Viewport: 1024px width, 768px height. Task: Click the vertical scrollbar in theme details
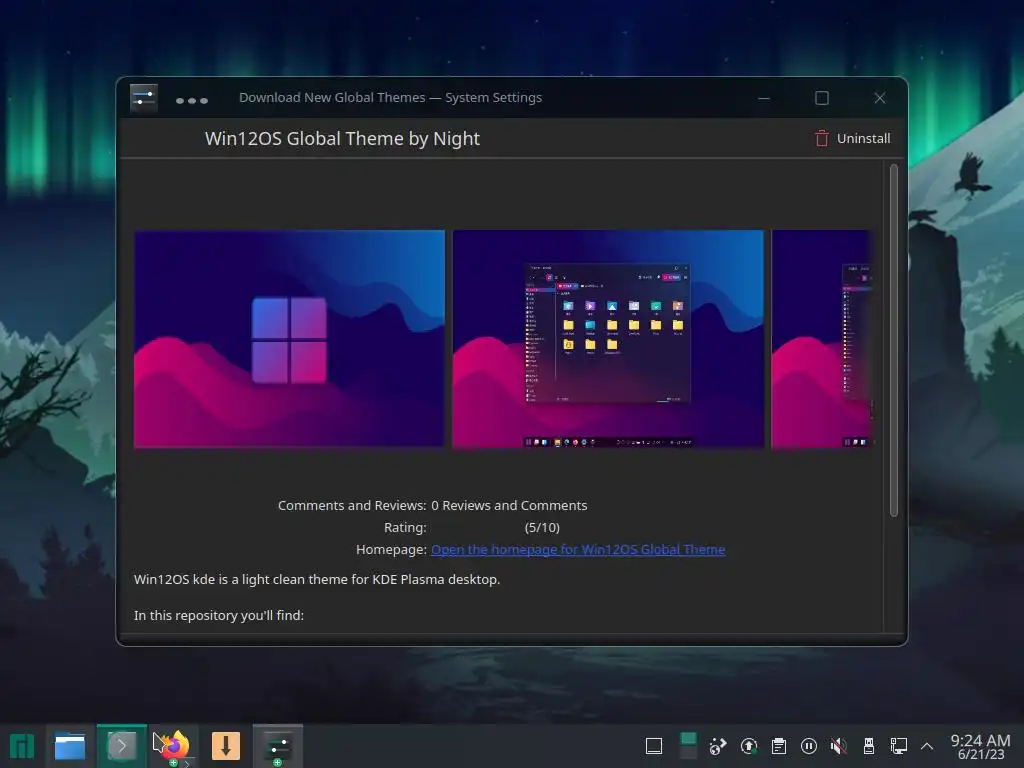pos(893,341)
